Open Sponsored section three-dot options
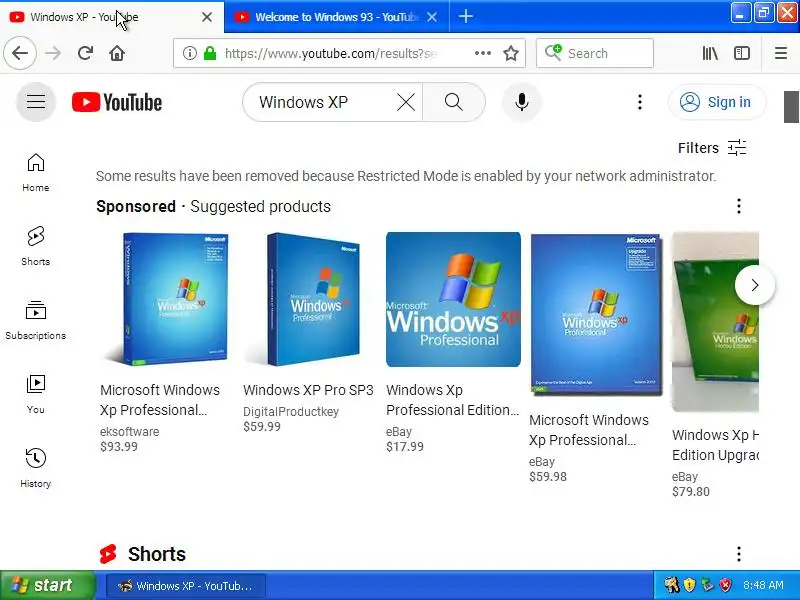This screenshot has height=600, width=800. click(739, 206)
